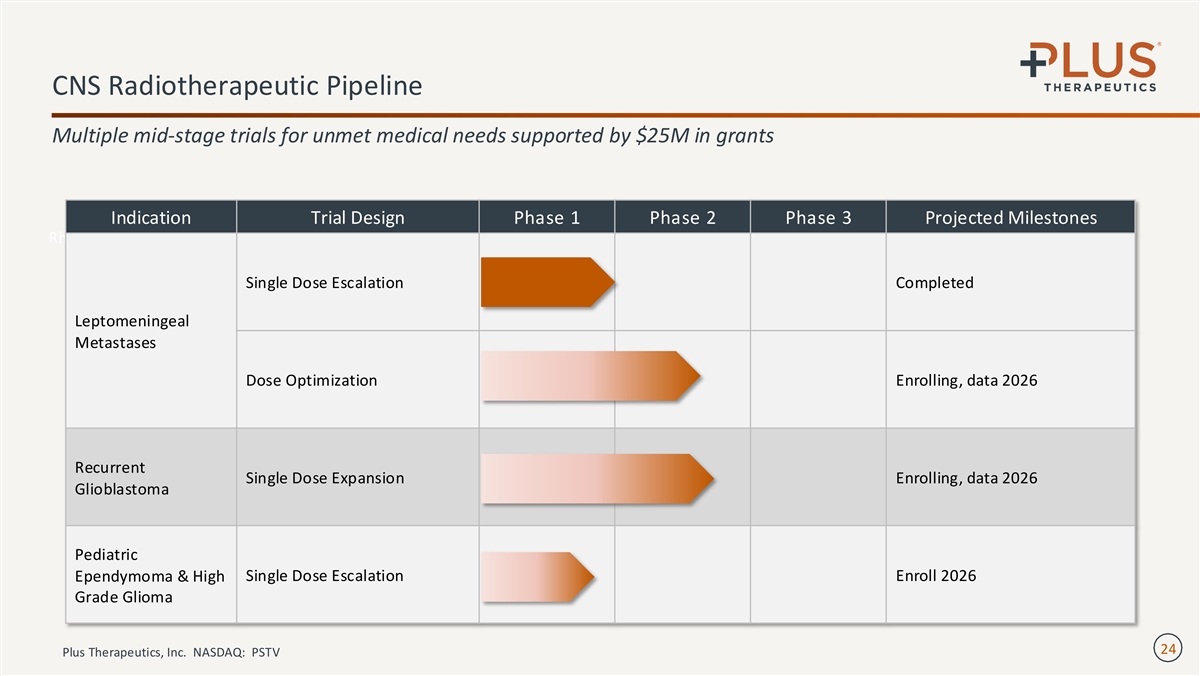1200x676 pixels.
Task: Select the Projected Milestones column header
Action: [x=1010, y=218]
